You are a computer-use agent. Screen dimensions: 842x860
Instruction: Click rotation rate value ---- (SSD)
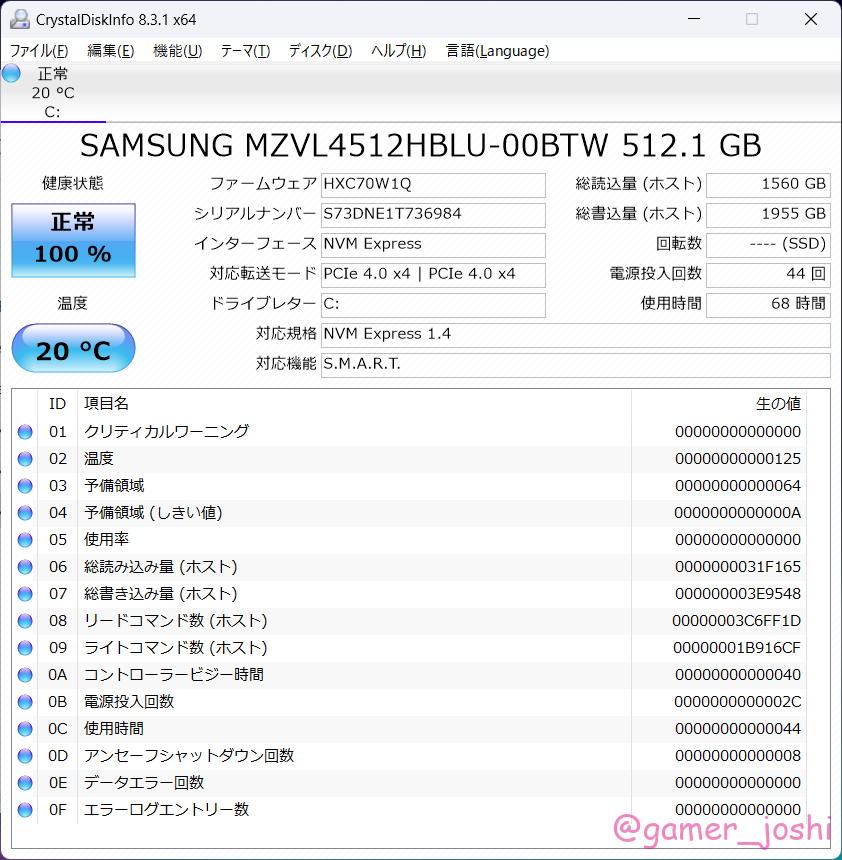click(768, 245)
